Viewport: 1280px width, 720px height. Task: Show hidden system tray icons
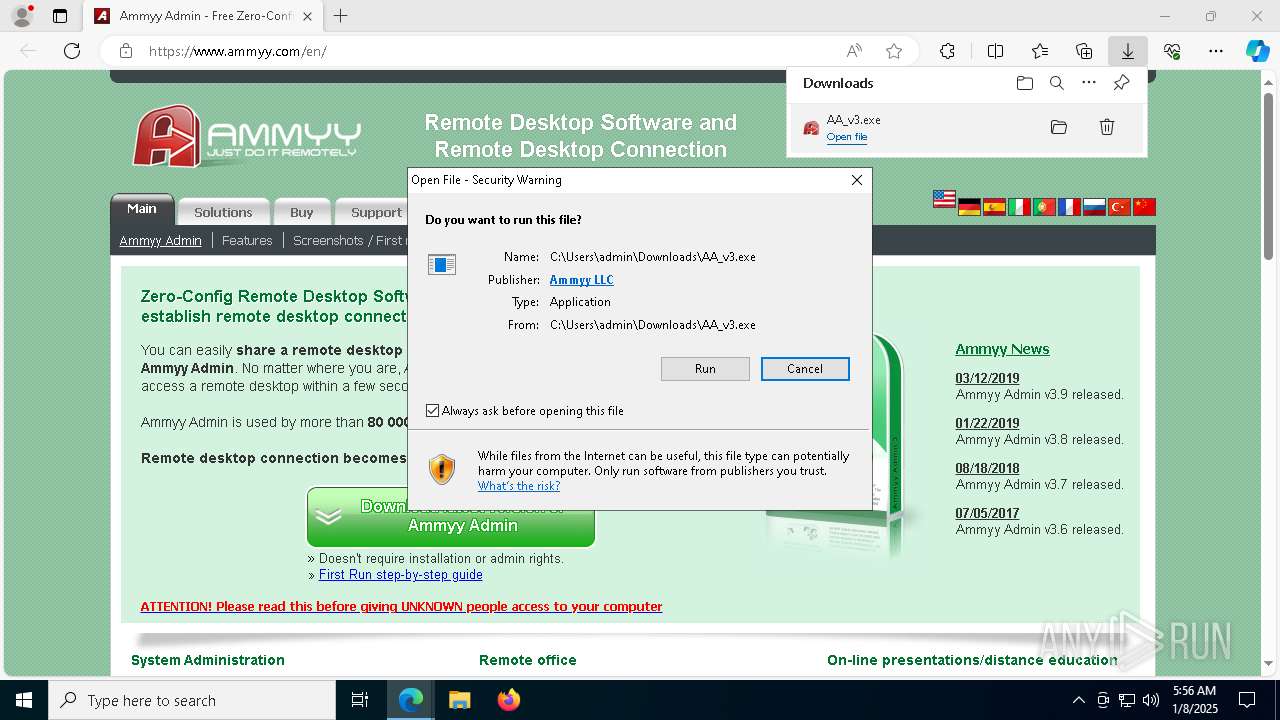[x=1078, y=700]
